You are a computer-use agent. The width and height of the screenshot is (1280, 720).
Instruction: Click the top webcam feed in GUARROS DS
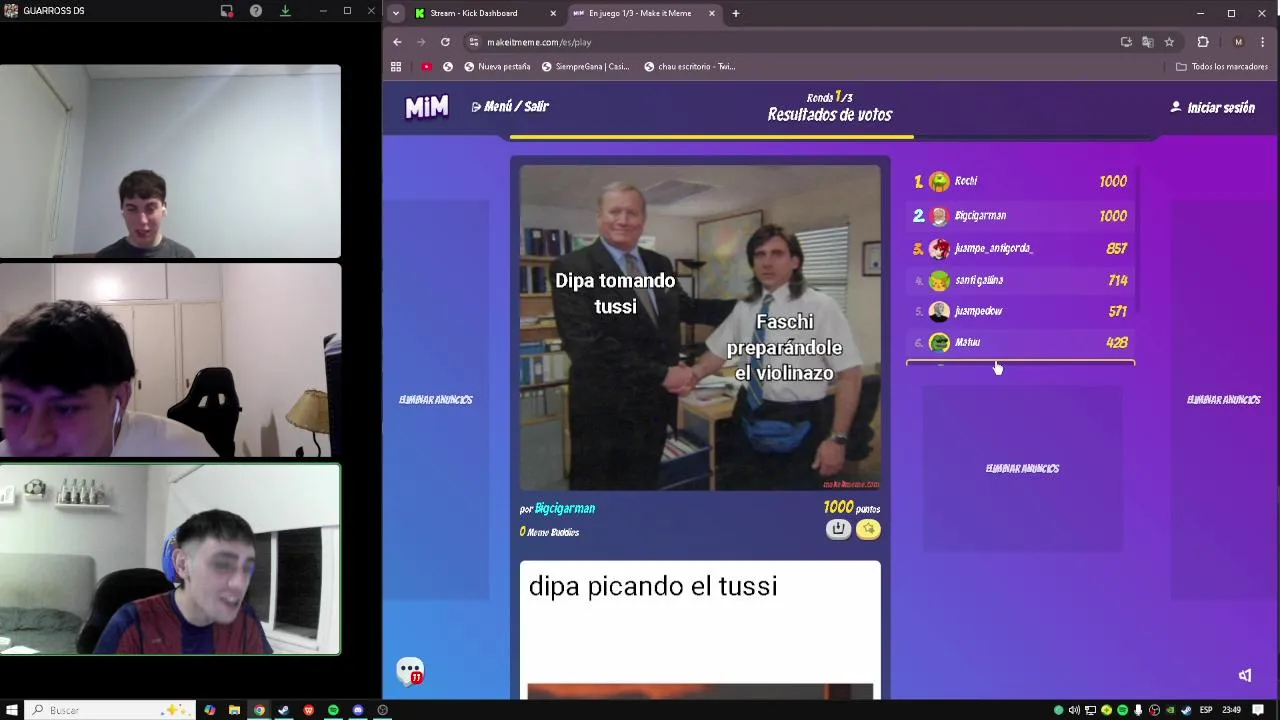170,162
